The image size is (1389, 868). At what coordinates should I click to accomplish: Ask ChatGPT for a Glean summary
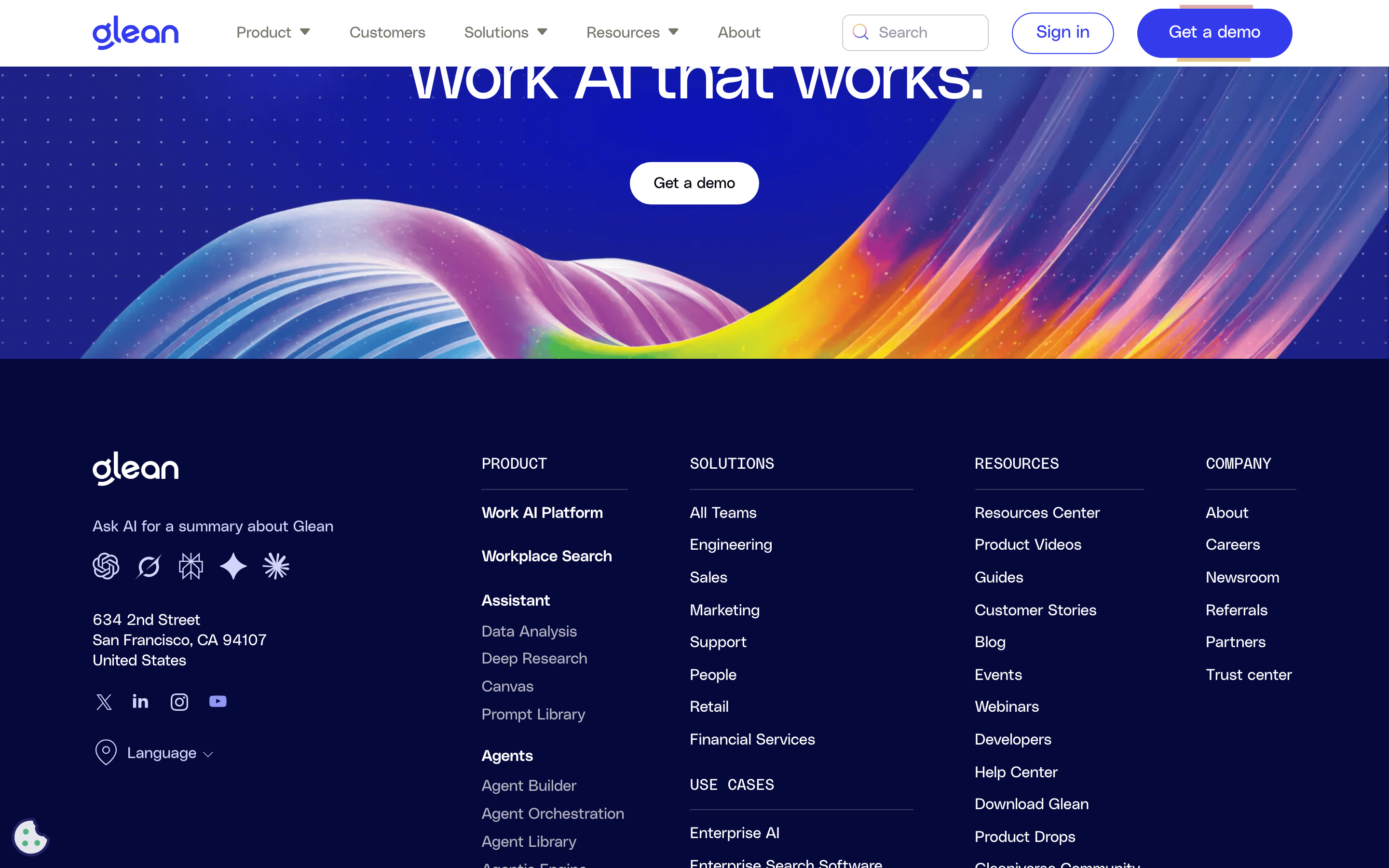click(106, 566)
